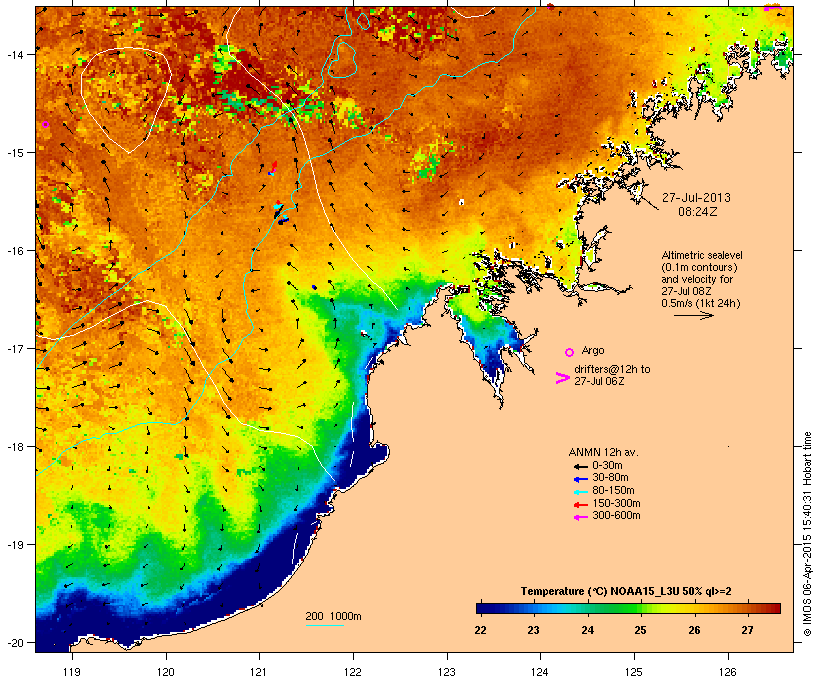
Task: Click the magenta drifters arrowhead legend symbol
Action: [x=563, y=378]
